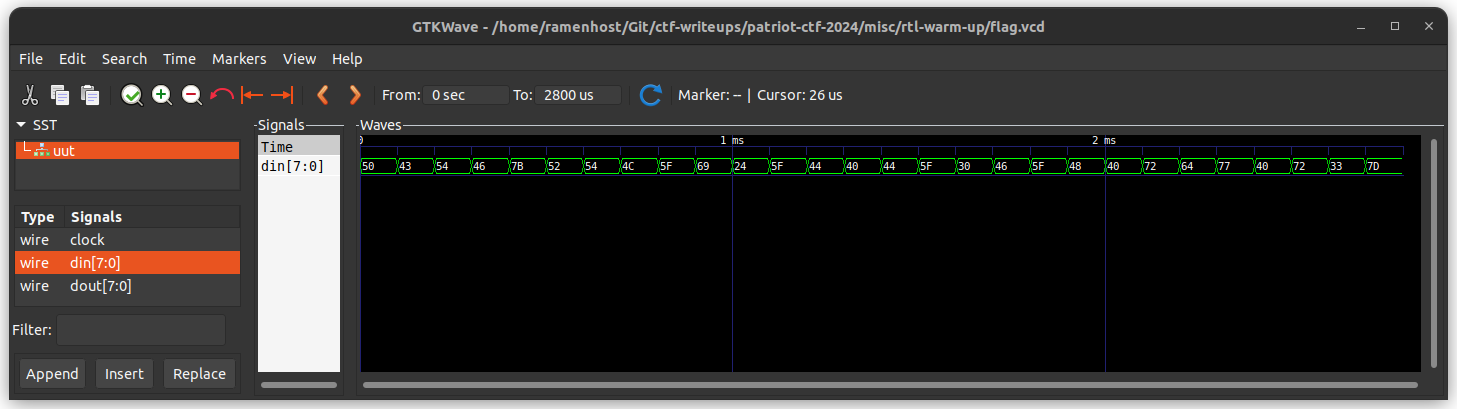Click the Zoom Fit icon
Screen dimensions: 1457x409
(x=131, y=95)
